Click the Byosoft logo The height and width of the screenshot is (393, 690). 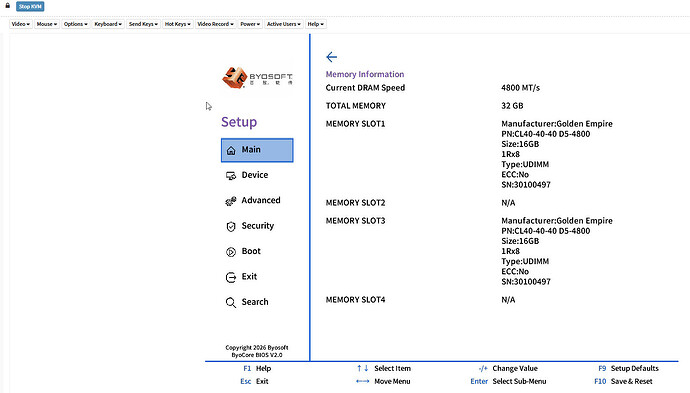(x=257, y=77)
